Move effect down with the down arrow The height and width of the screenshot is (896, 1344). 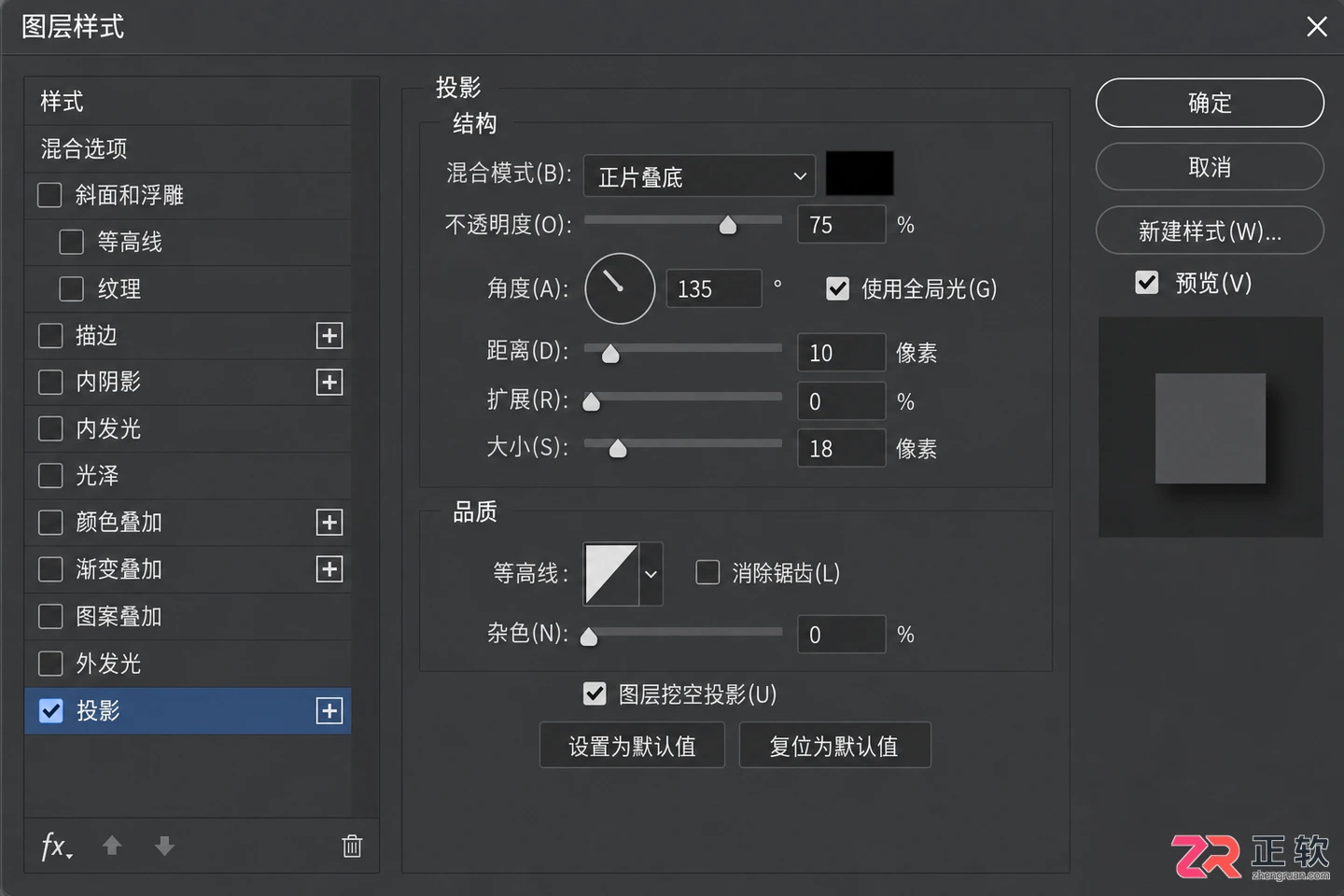tap(164, 846)
